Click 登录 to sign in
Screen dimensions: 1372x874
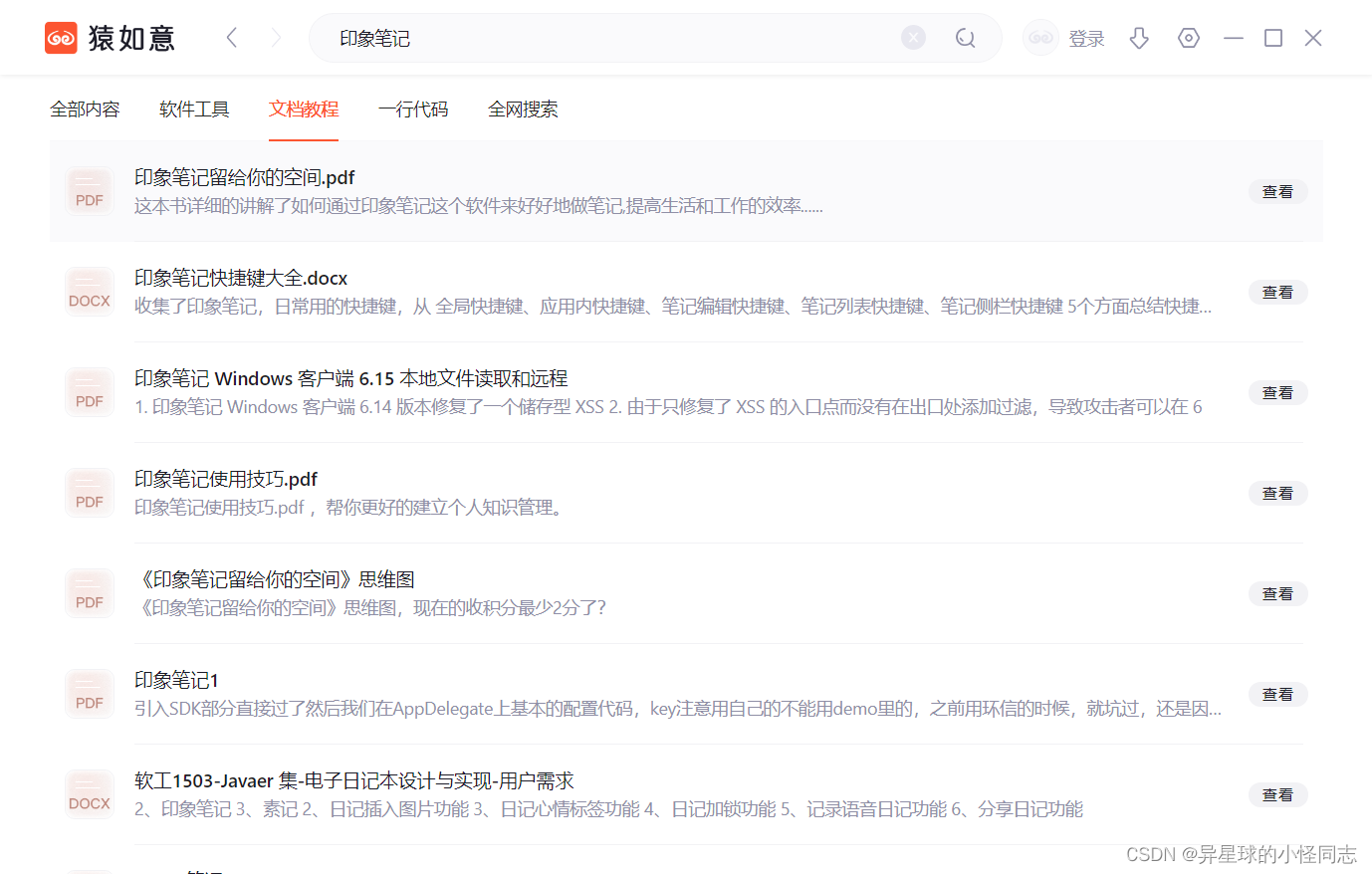pos(1086,39)
